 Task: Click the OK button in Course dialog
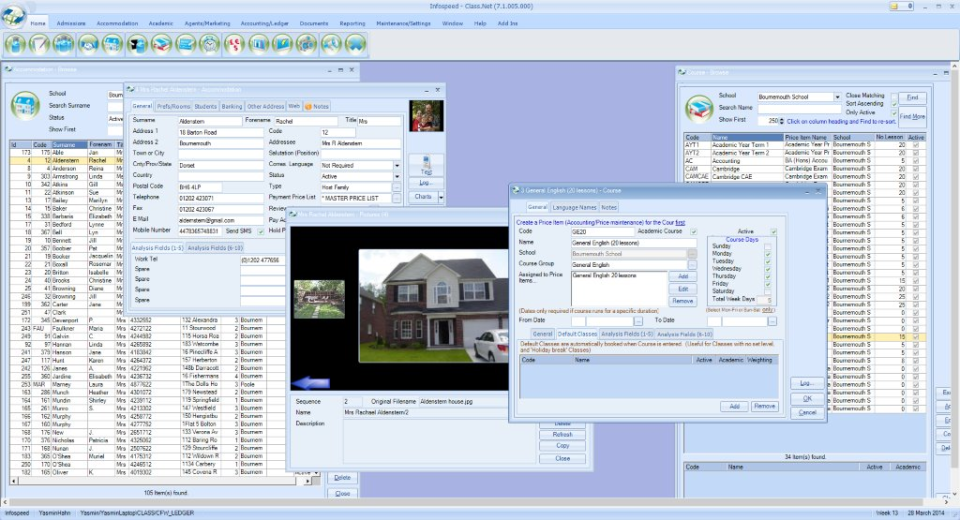[x=808, y=398]
